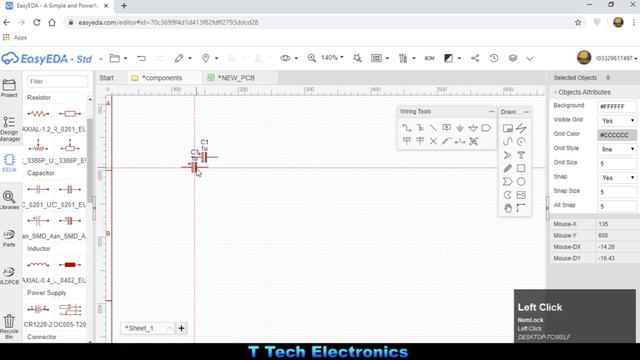Place the No Connect flag
This screenshot has height=360, width=640.
(433, 141)
